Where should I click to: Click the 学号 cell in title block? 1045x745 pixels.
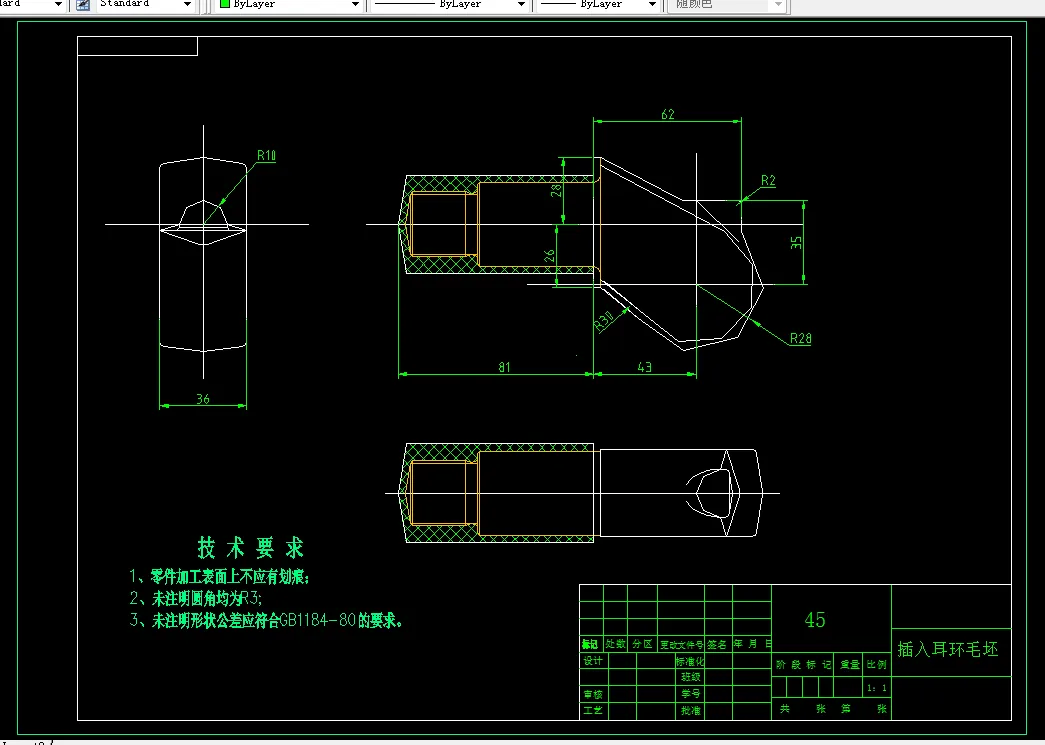click(x=690, y=694)
